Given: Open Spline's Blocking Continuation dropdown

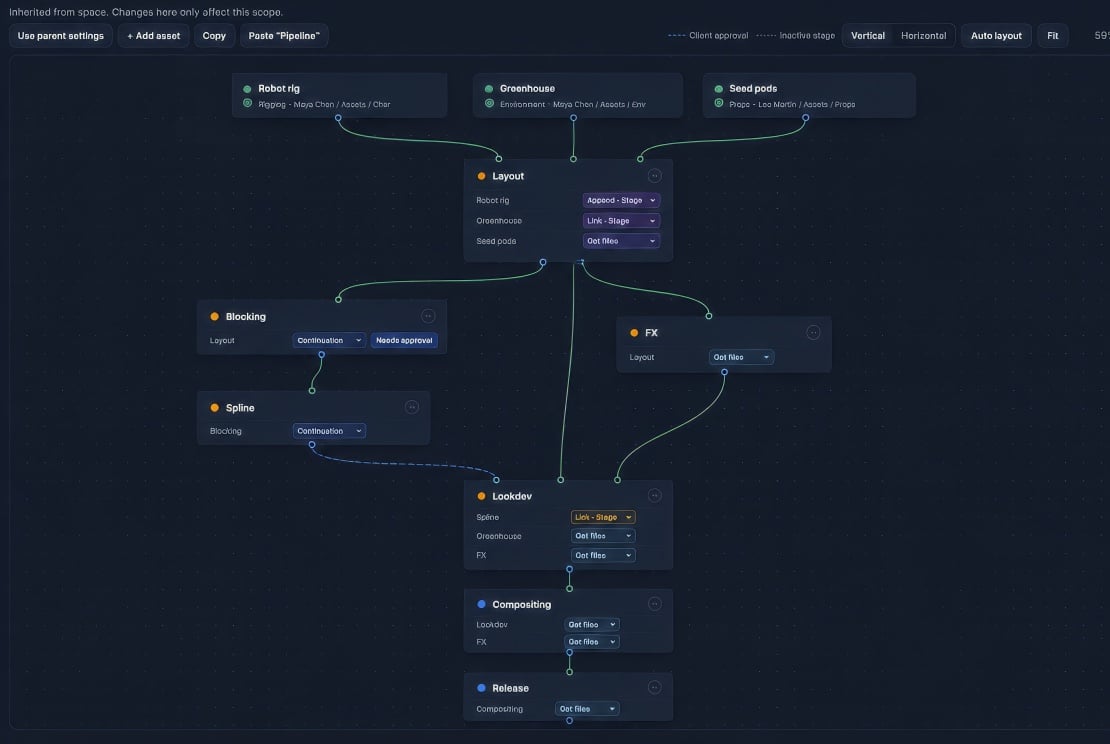Looking at the screenshot, I should [x=329, y=430].
